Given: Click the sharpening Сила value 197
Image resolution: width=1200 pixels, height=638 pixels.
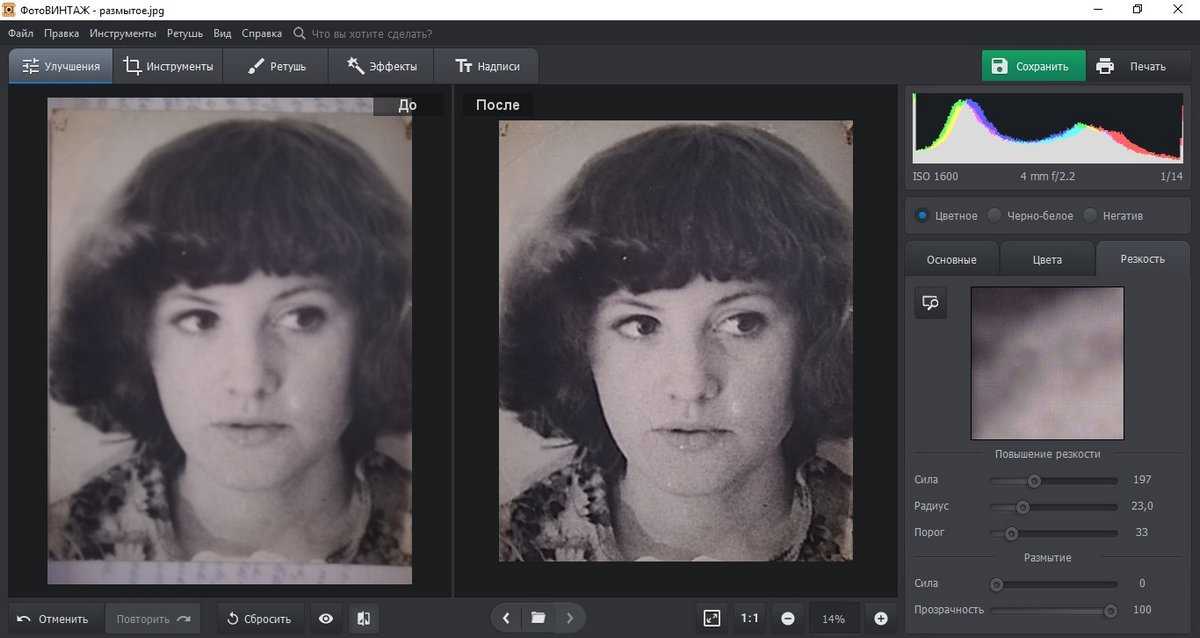Looking at the screenshot, I should (1142, 480).
